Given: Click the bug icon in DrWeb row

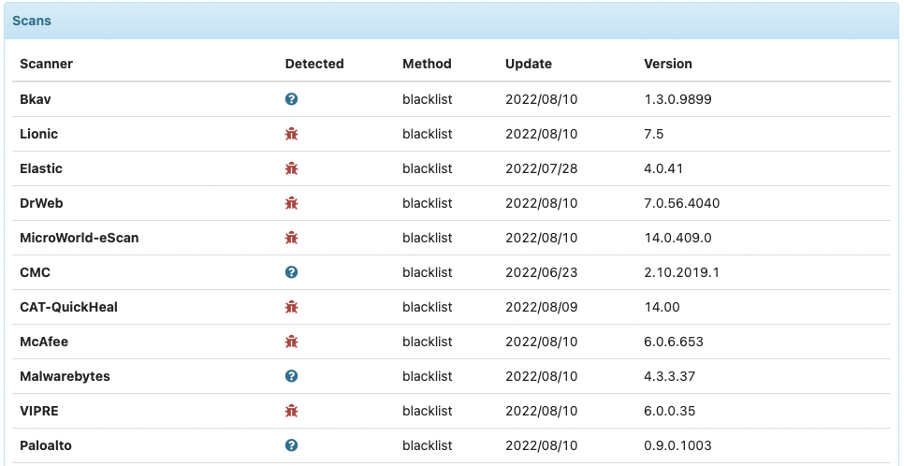Looking at the screenshot, I should (291, 203).
